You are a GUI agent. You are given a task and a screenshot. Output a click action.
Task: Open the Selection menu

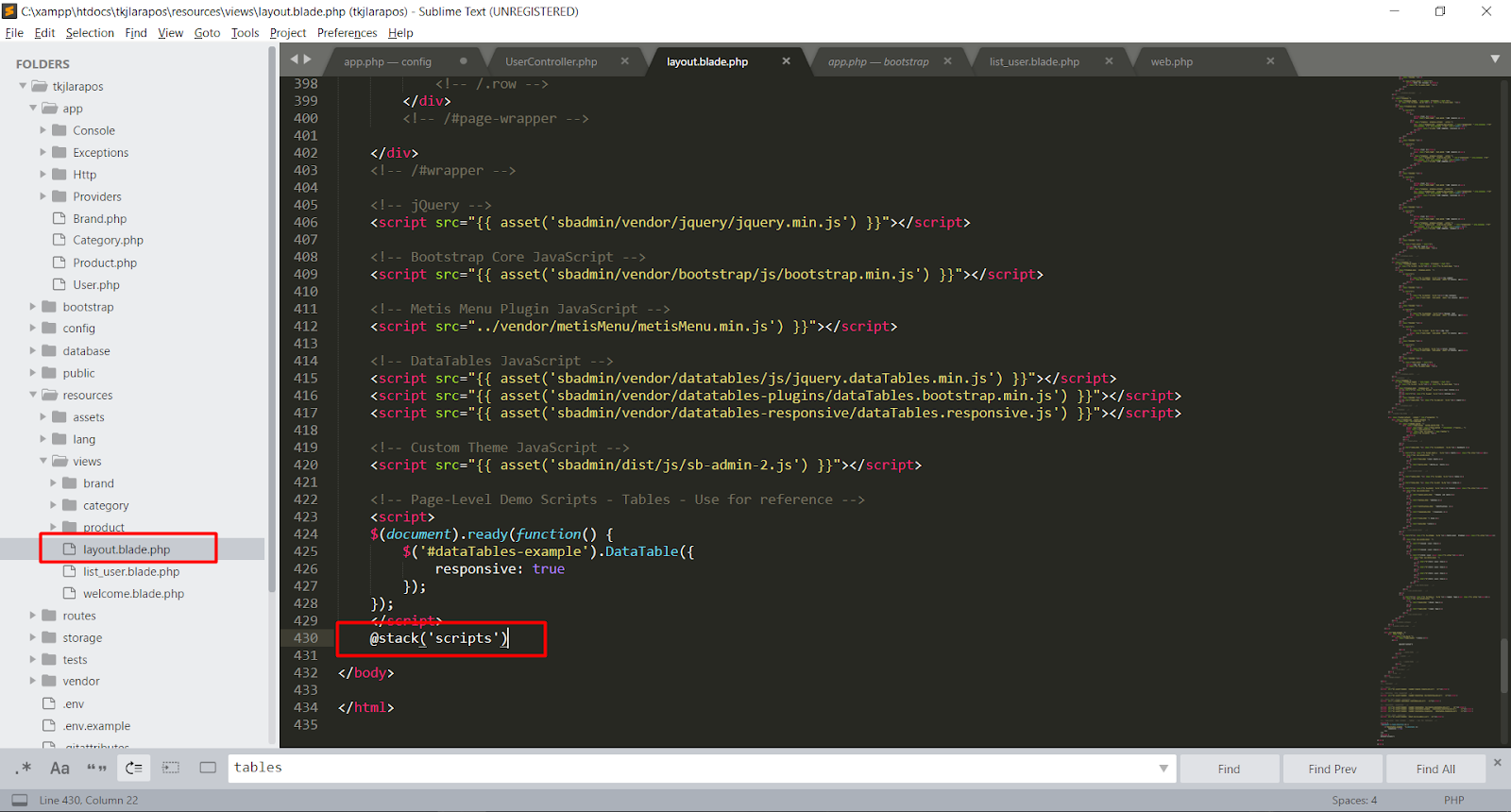[90, 33]
